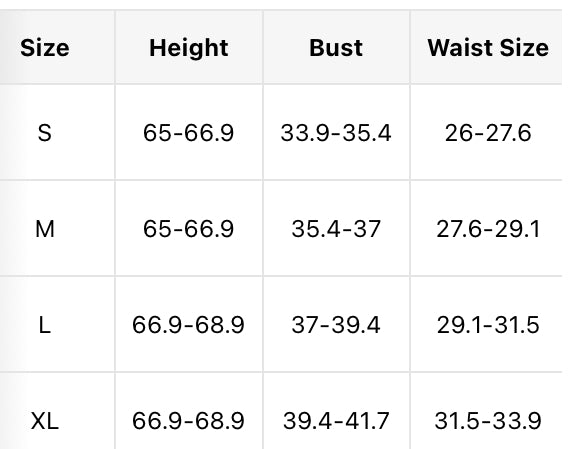Click the Height column header
This screenshot has width=586, height=449.
189,48
